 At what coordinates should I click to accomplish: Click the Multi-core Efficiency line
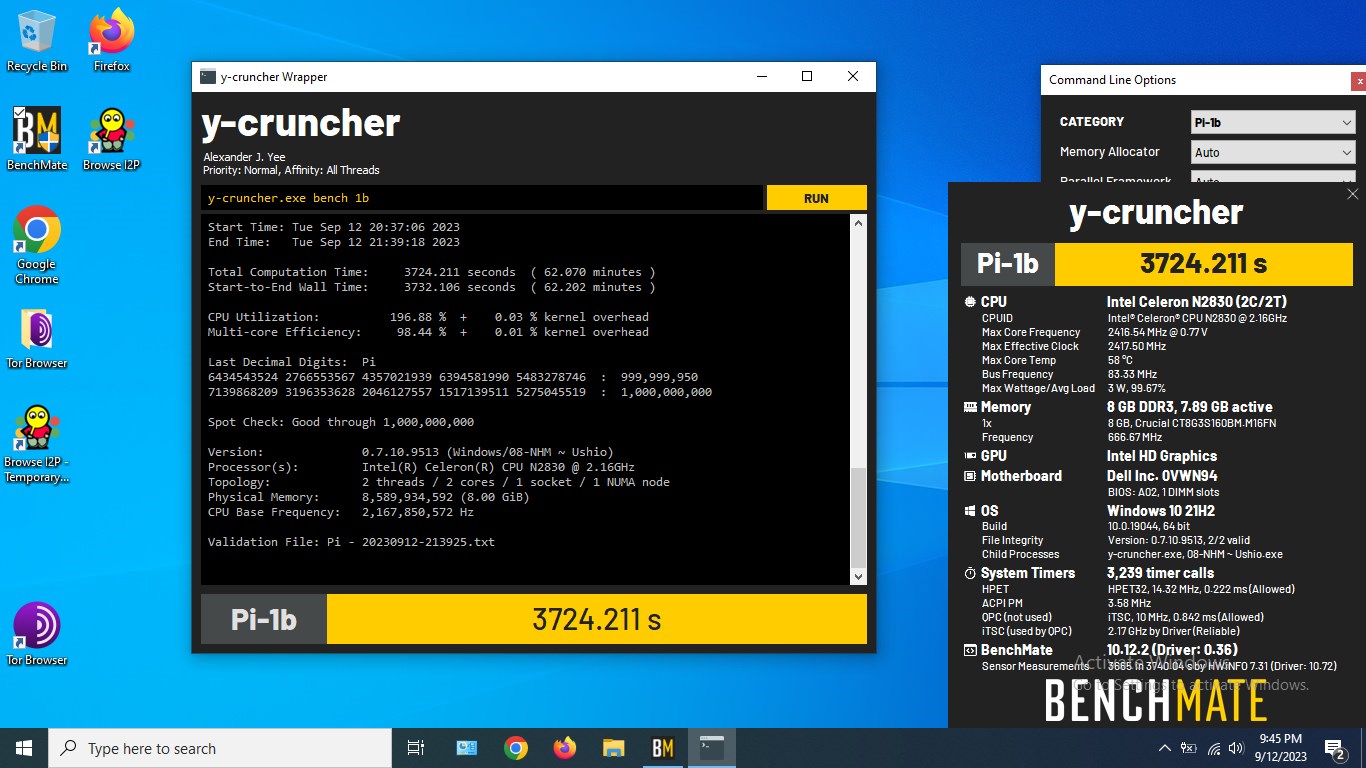click(428, 332)
